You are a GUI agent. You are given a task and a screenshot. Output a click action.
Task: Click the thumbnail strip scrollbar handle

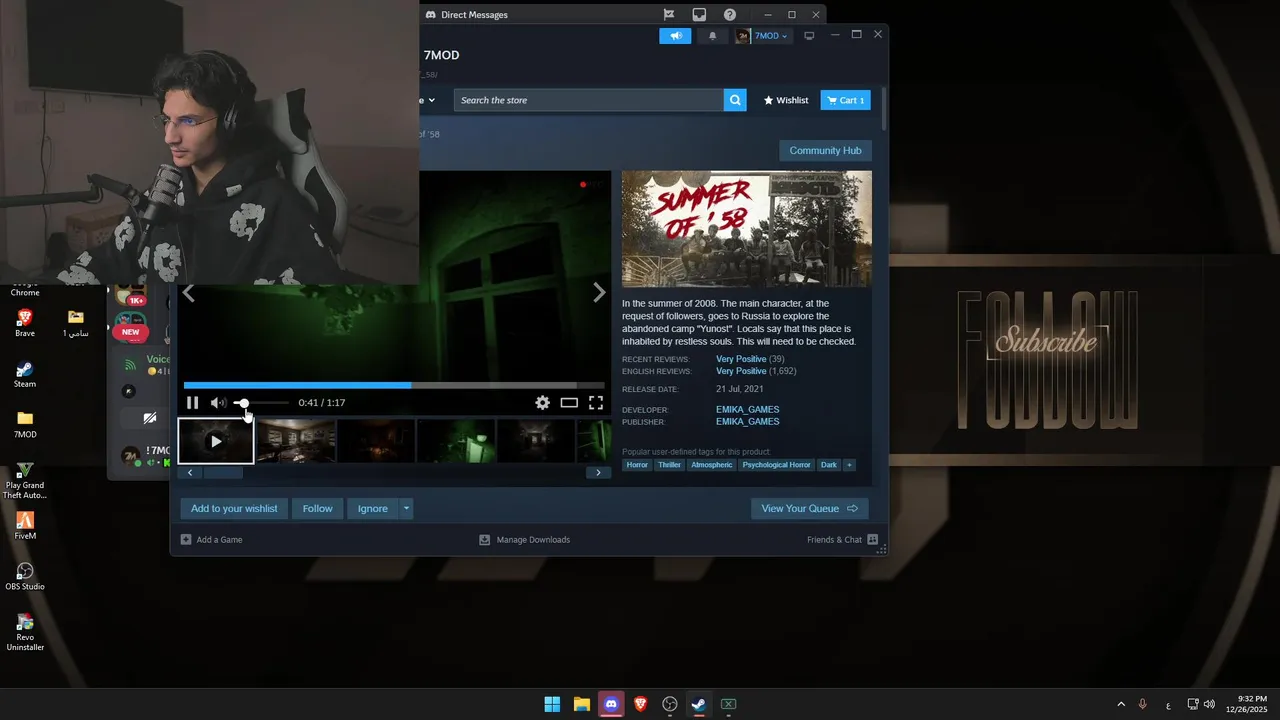tap(223, 473)
